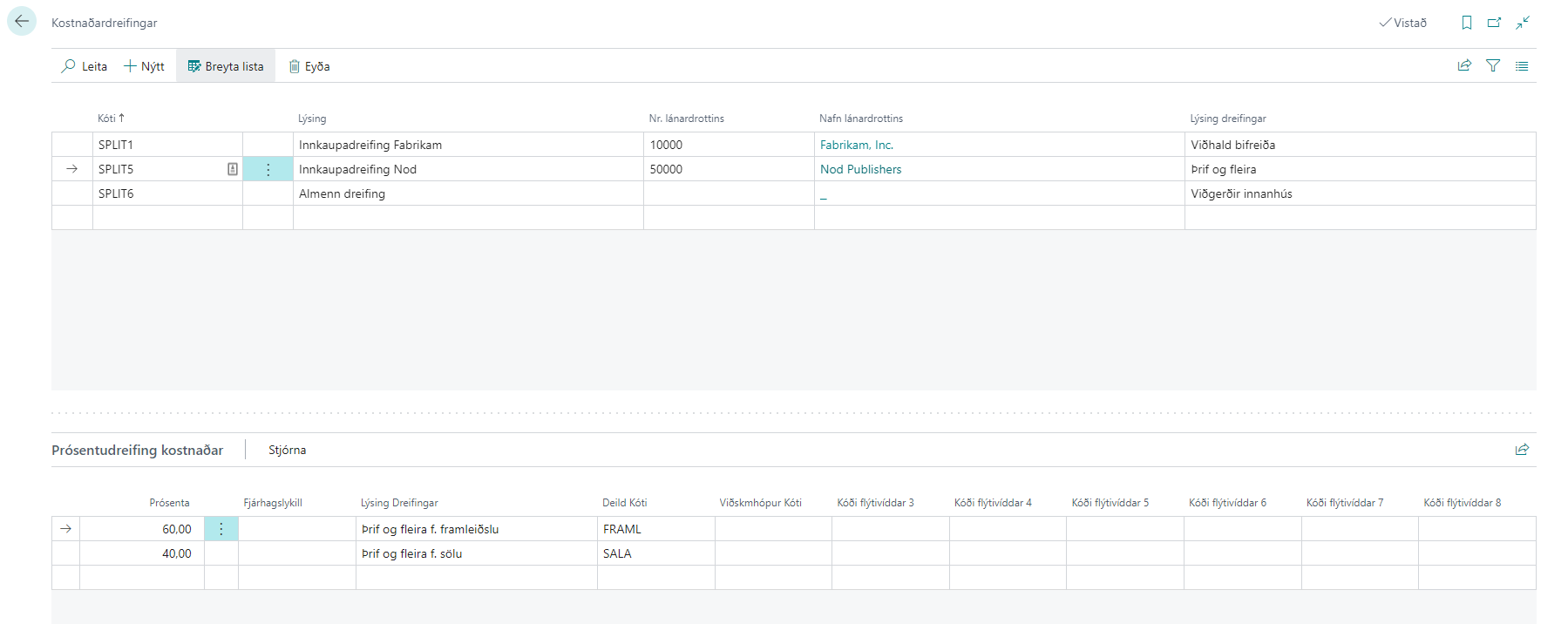Open row menu for SPLIT5 line
The width and height of the screenshot is (1568, 624).
[268, 169]
